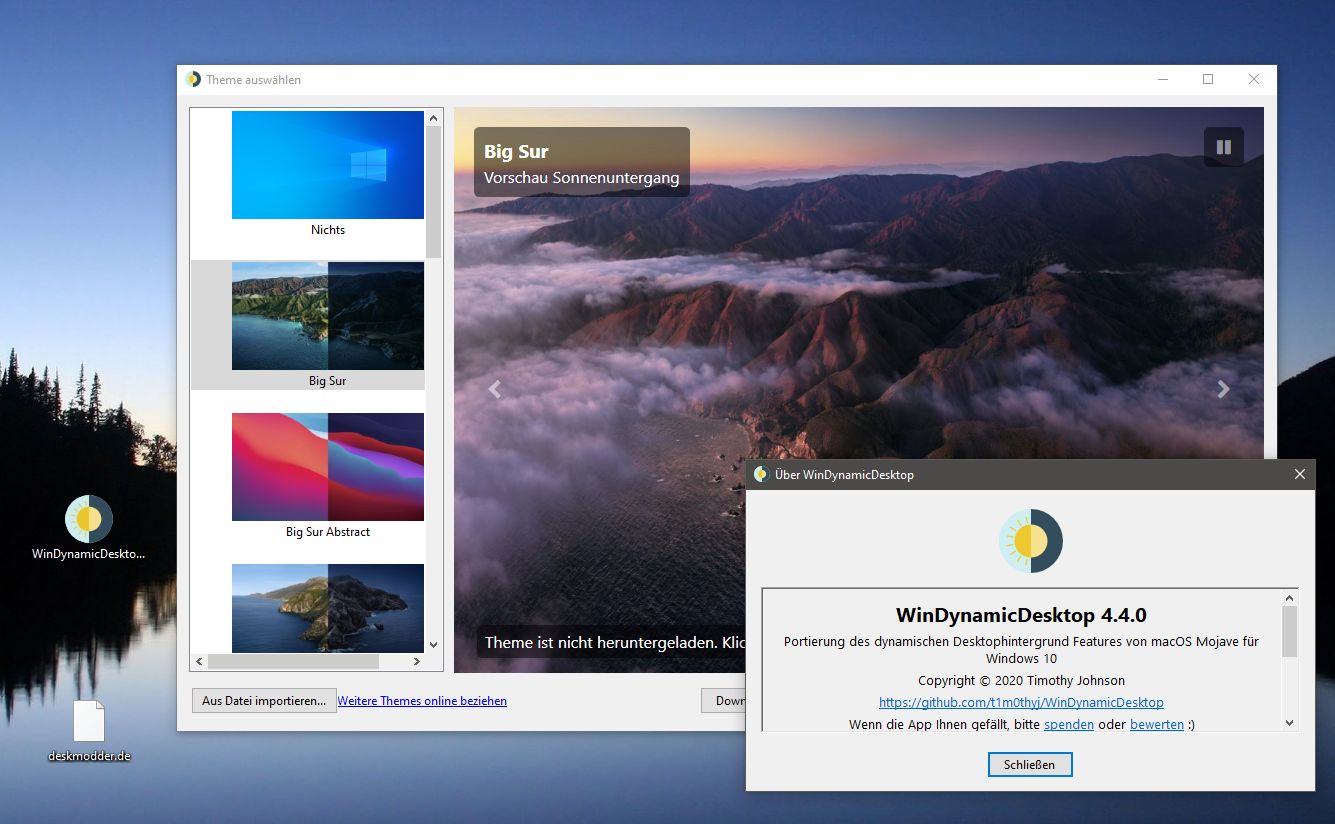Pause the theme preview slideshow
This screenshot has height=824, width=1335.
[1223, 147]
